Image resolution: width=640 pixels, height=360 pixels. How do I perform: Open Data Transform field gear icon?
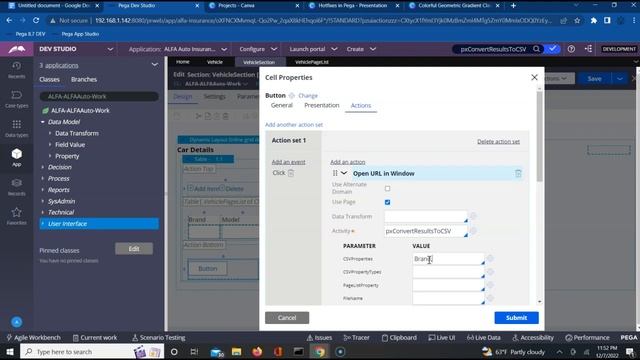473,216
